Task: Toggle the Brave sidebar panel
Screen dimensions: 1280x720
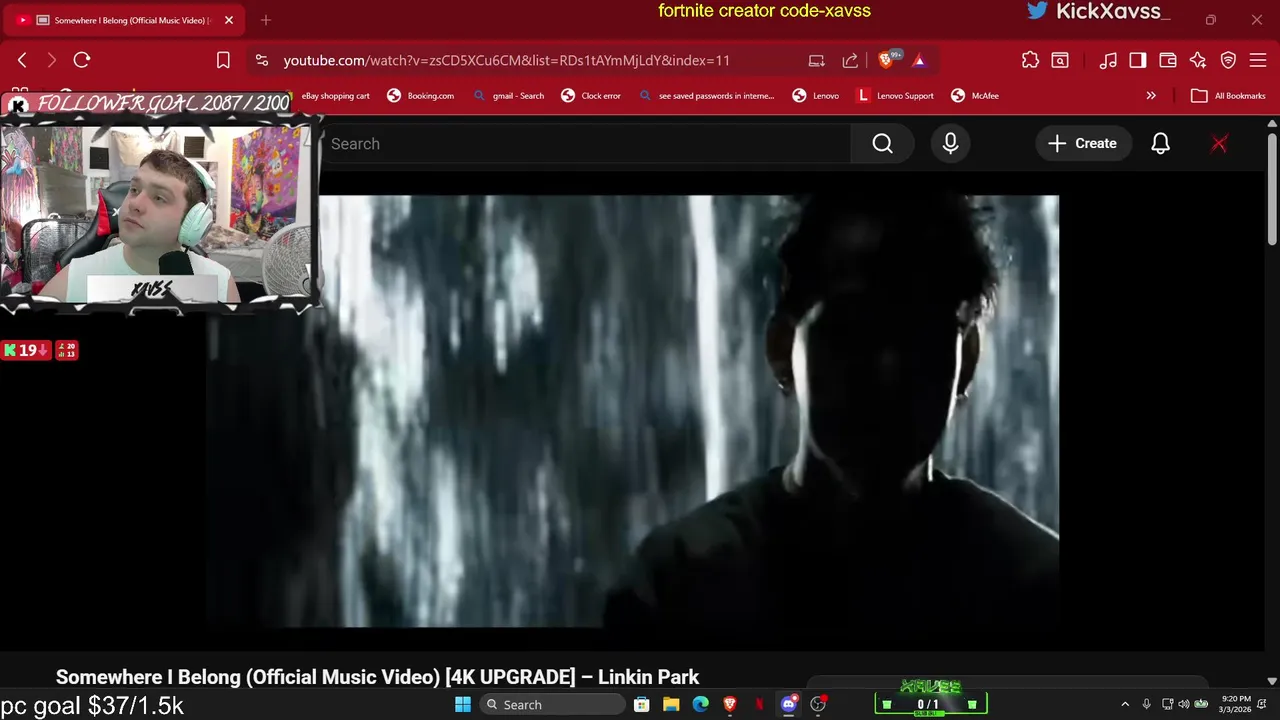Action: coord(1138,60)
